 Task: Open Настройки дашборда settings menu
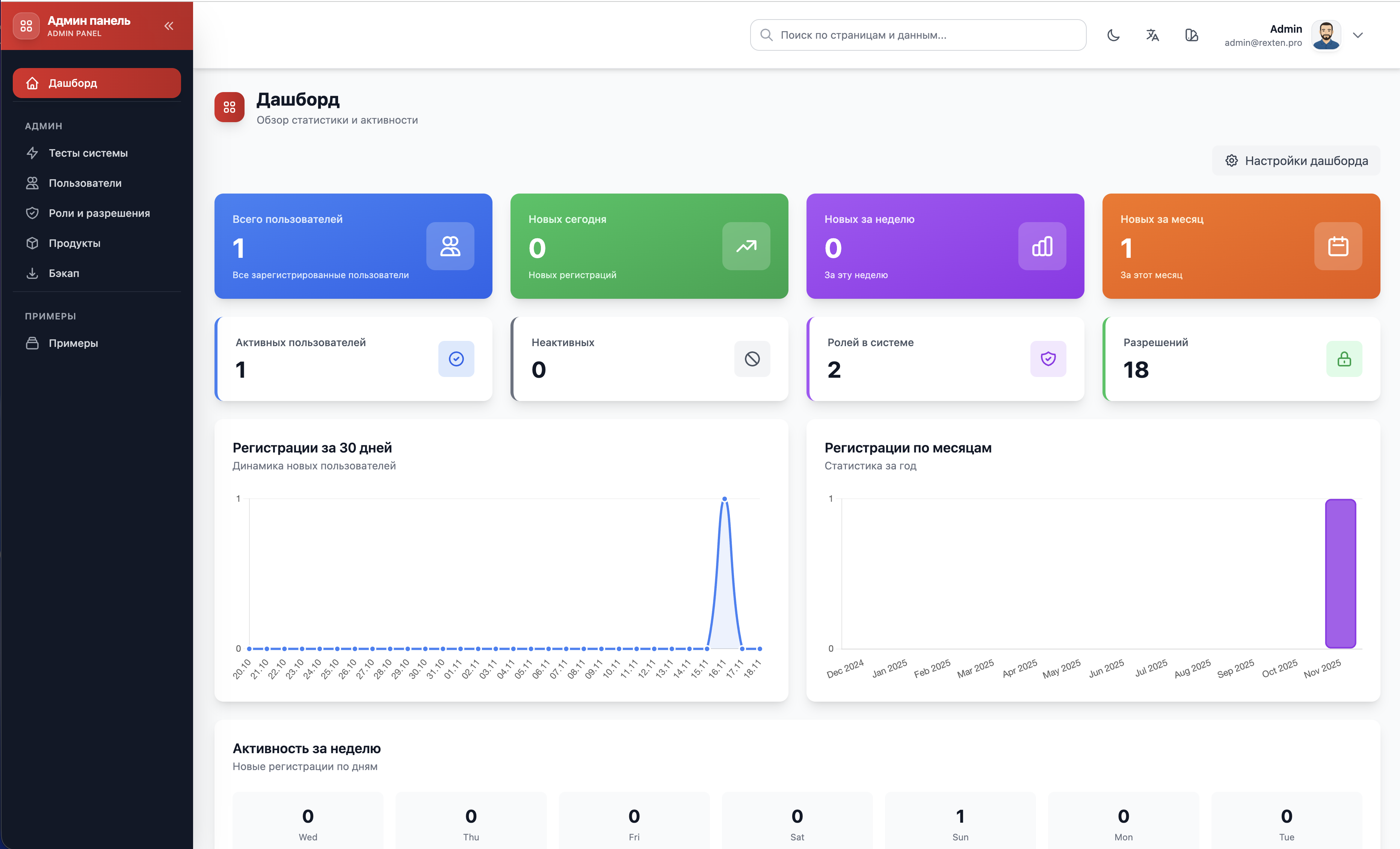(x=1296, y=160)
